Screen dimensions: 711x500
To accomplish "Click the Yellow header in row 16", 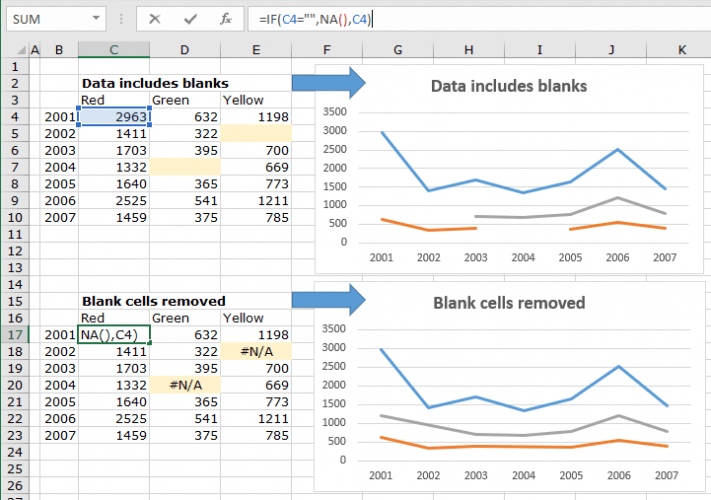I will point(256,318).
